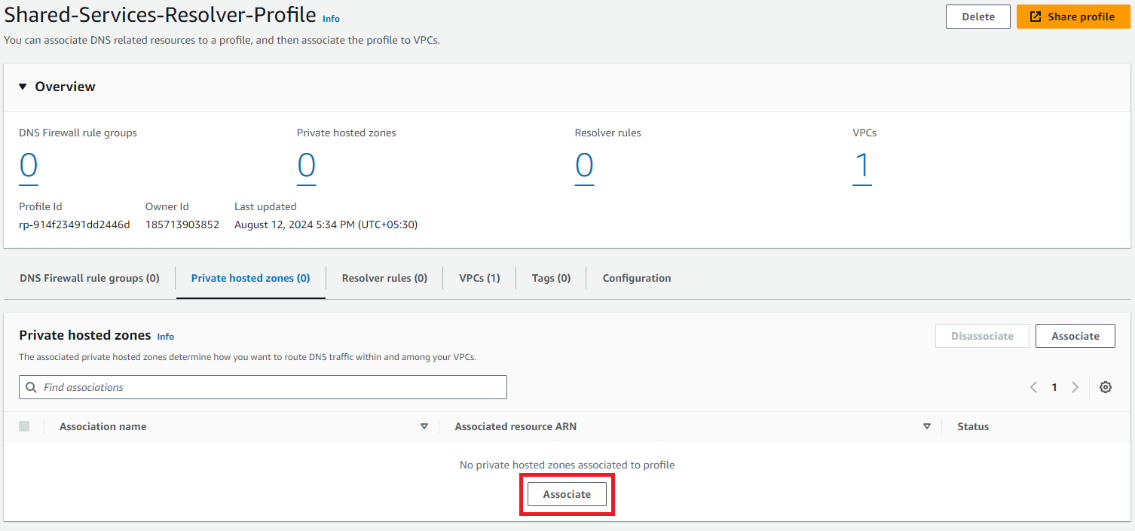Click the search magnifier in Find associations
Viewport: 1135px width, 531px height.
32,387
